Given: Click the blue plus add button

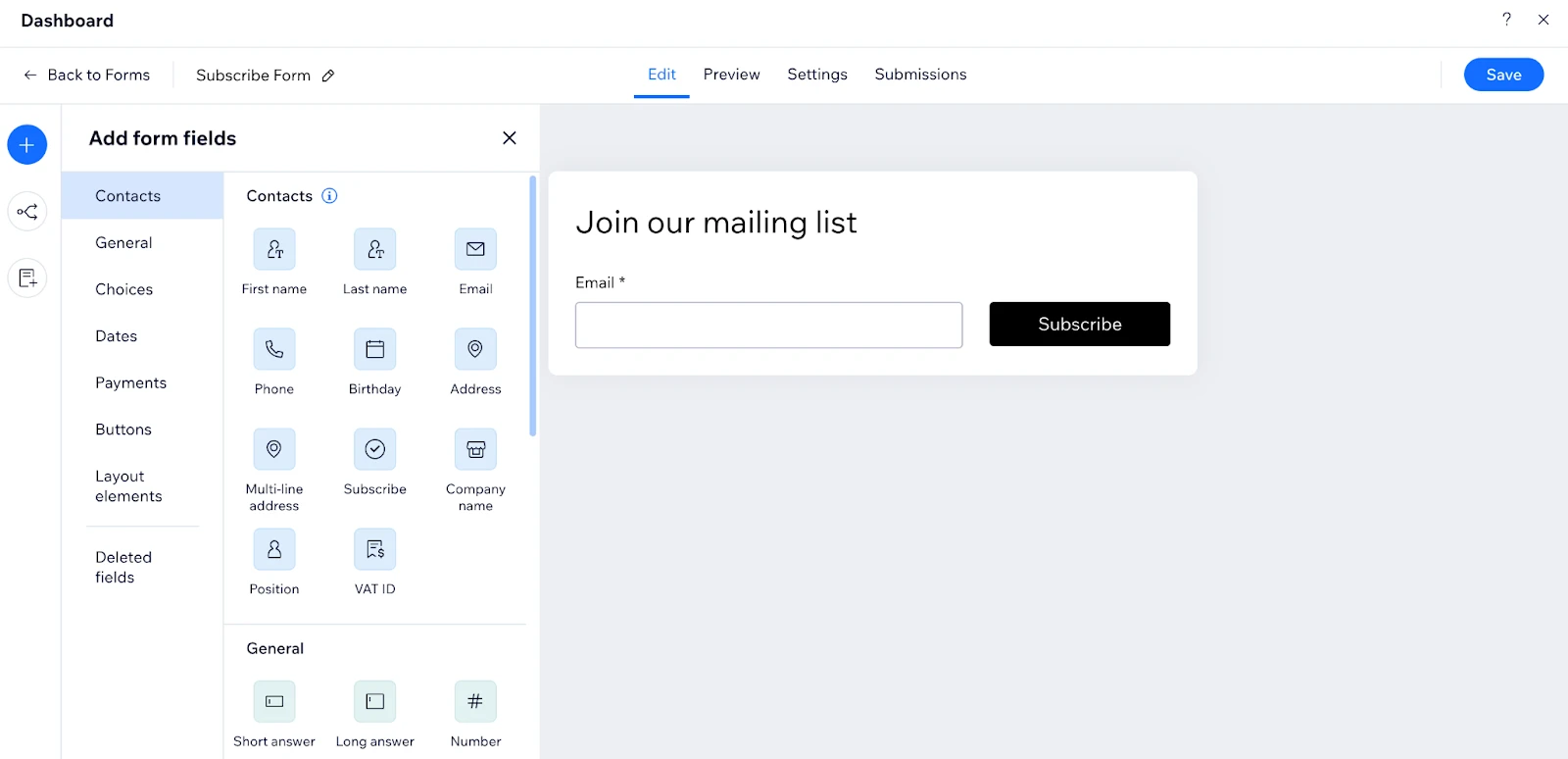Looking at the screenshot, I should point(27,145).
